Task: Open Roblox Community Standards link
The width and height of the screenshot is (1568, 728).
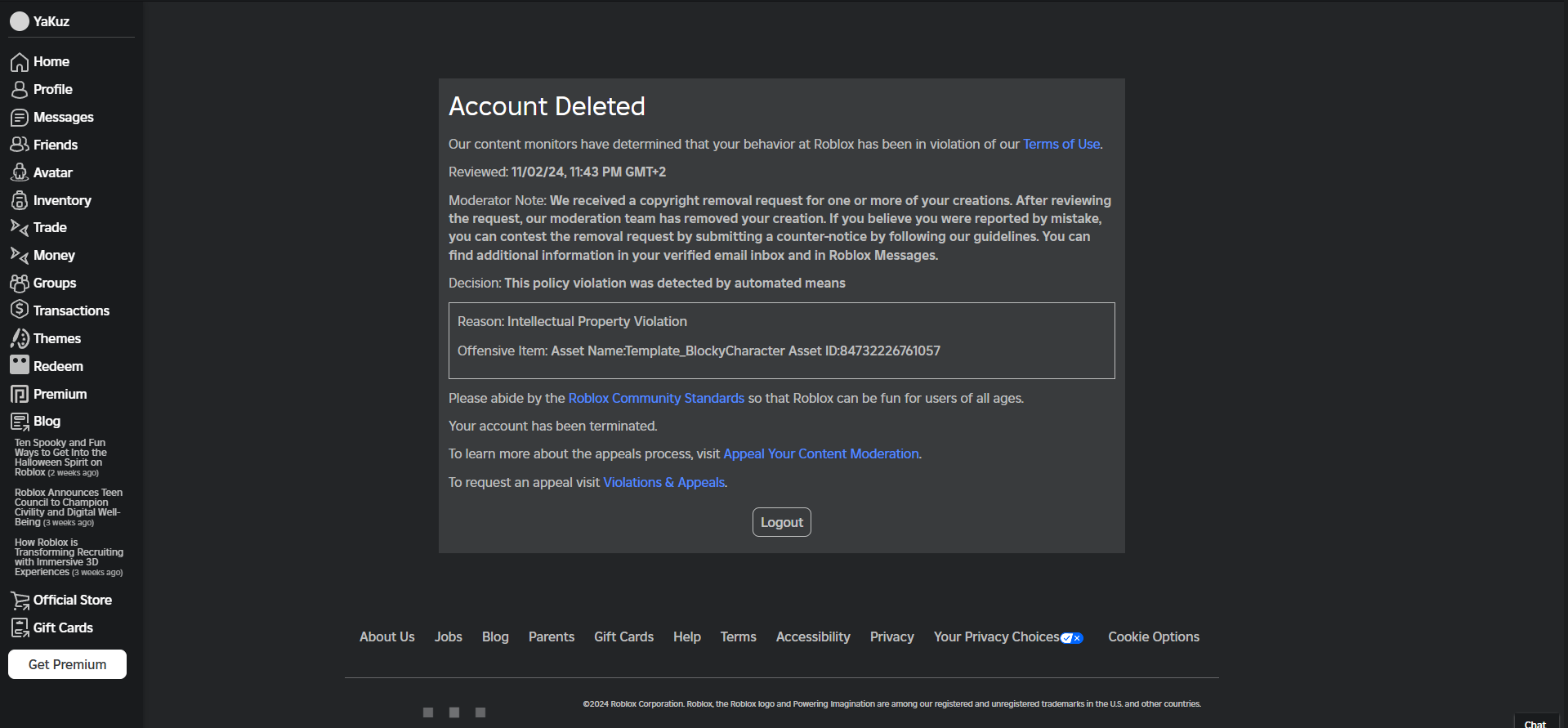Action: pos(656,399)
